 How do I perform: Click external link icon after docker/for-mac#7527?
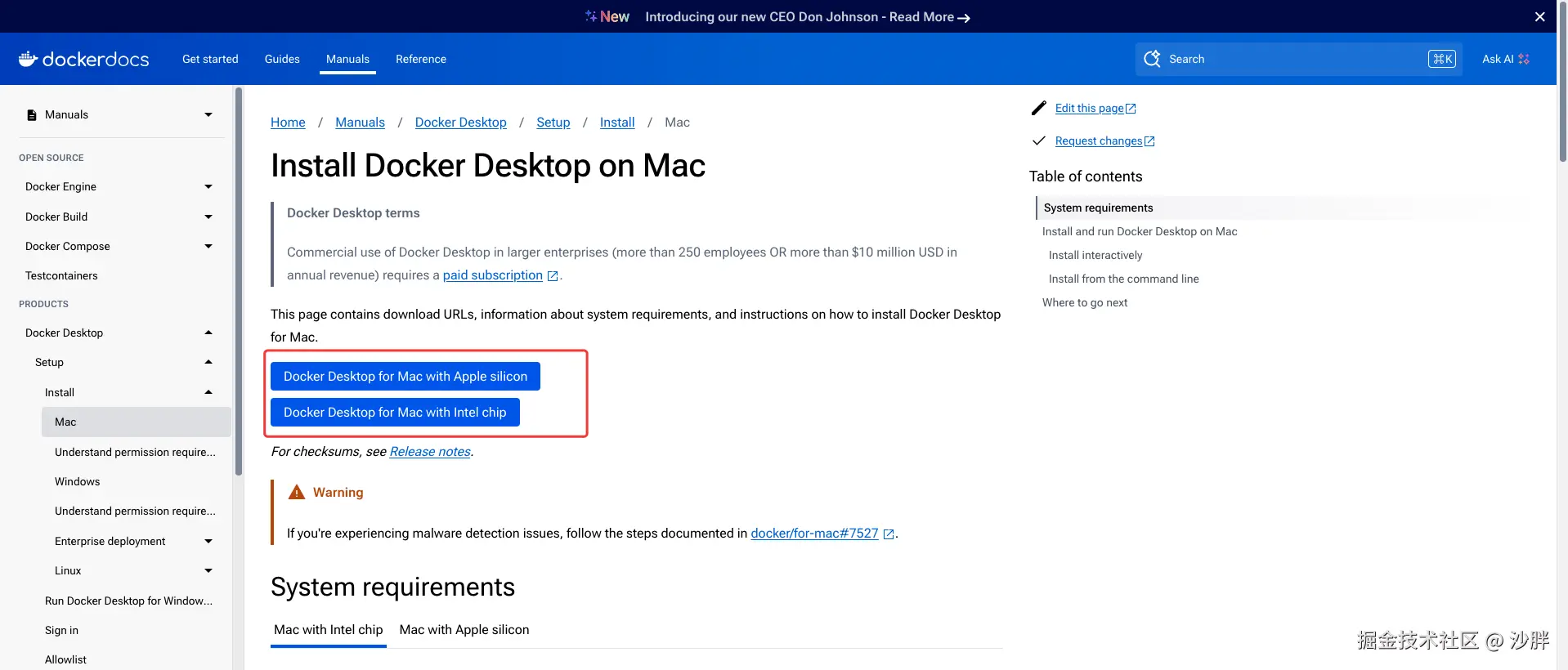889,534
